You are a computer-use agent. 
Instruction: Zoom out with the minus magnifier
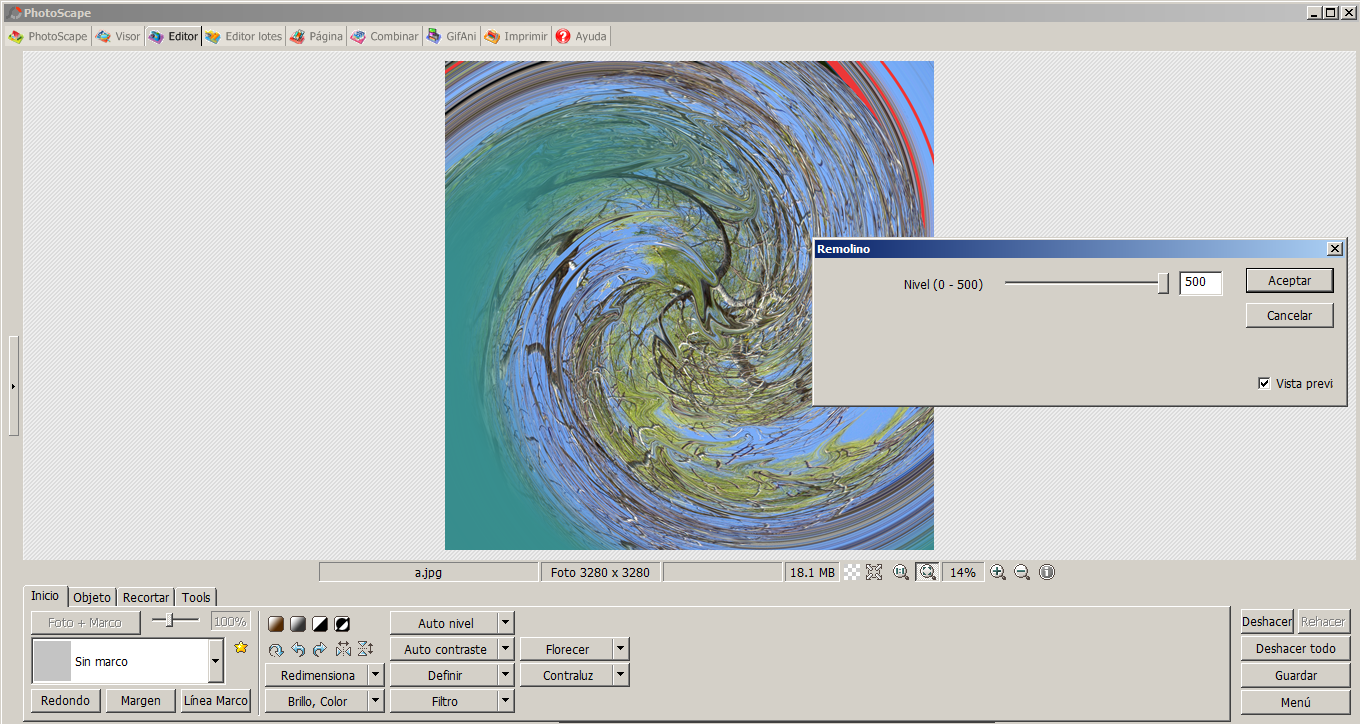click(1022, 572)
